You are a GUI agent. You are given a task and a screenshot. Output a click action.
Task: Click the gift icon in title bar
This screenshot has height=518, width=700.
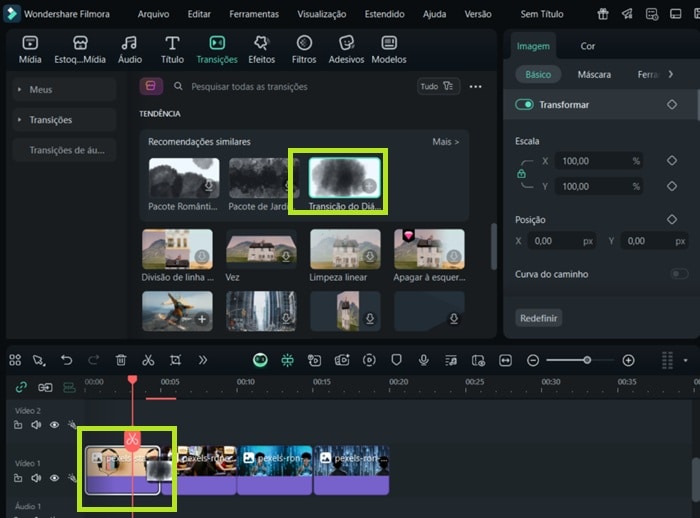tap(603, 14)
